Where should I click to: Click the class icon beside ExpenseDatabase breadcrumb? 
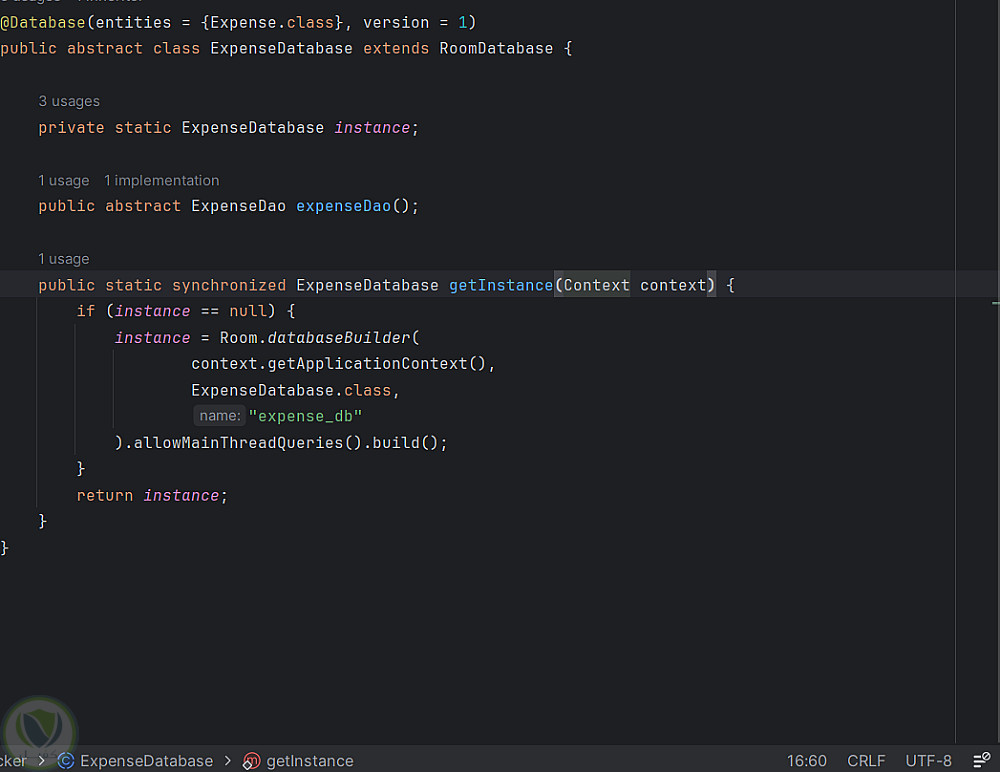pos(66,761)
